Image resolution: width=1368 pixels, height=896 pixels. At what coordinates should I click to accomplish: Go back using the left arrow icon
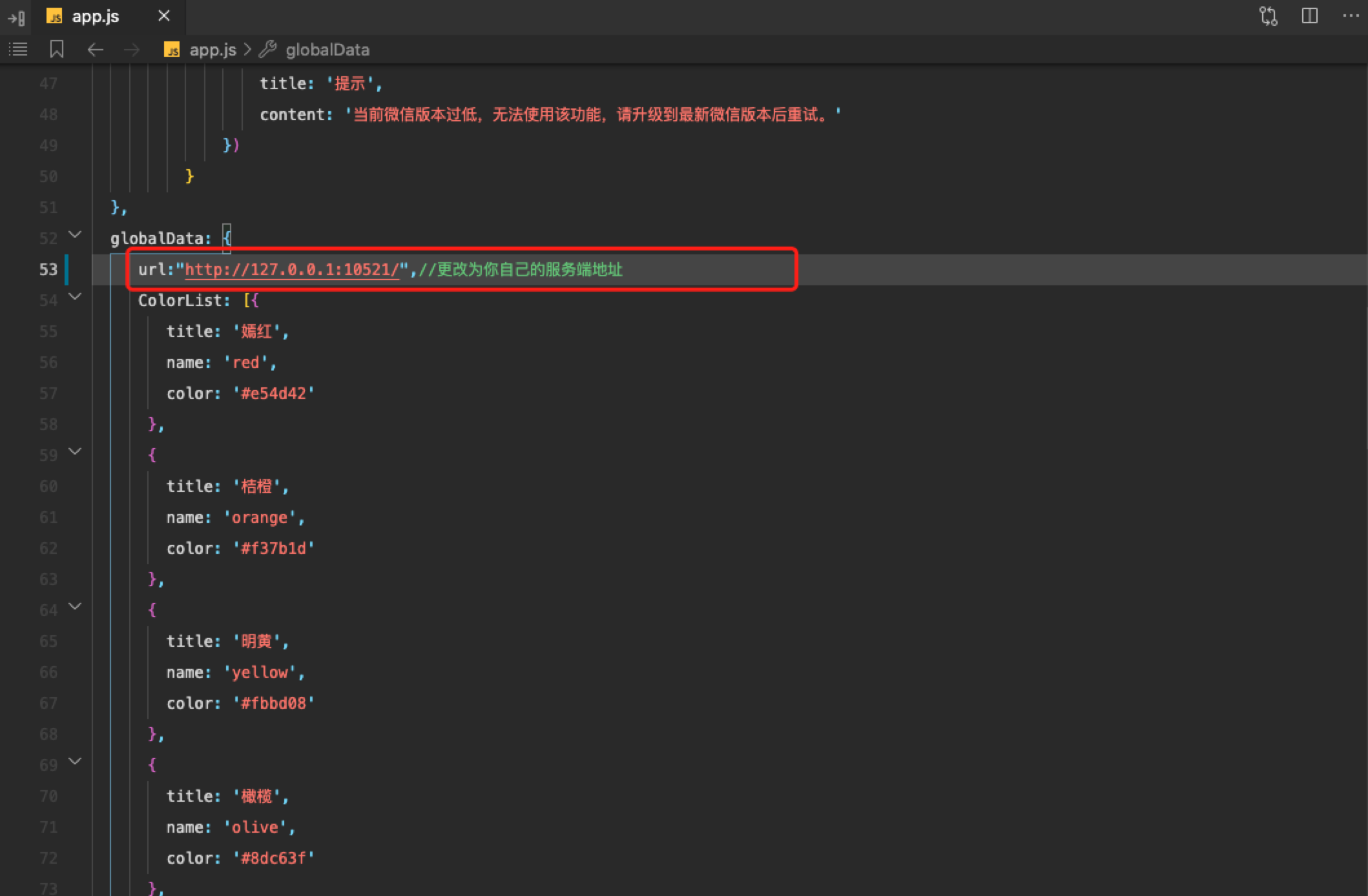[x=96, y=50]
